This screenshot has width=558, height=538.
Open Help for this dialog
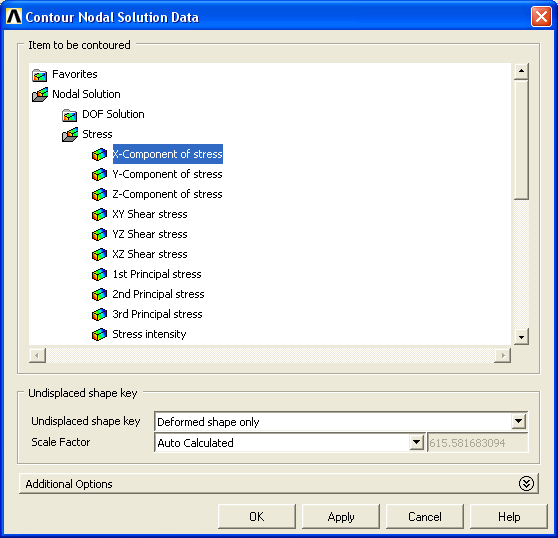pyautogui.click(x=509, y=516)
